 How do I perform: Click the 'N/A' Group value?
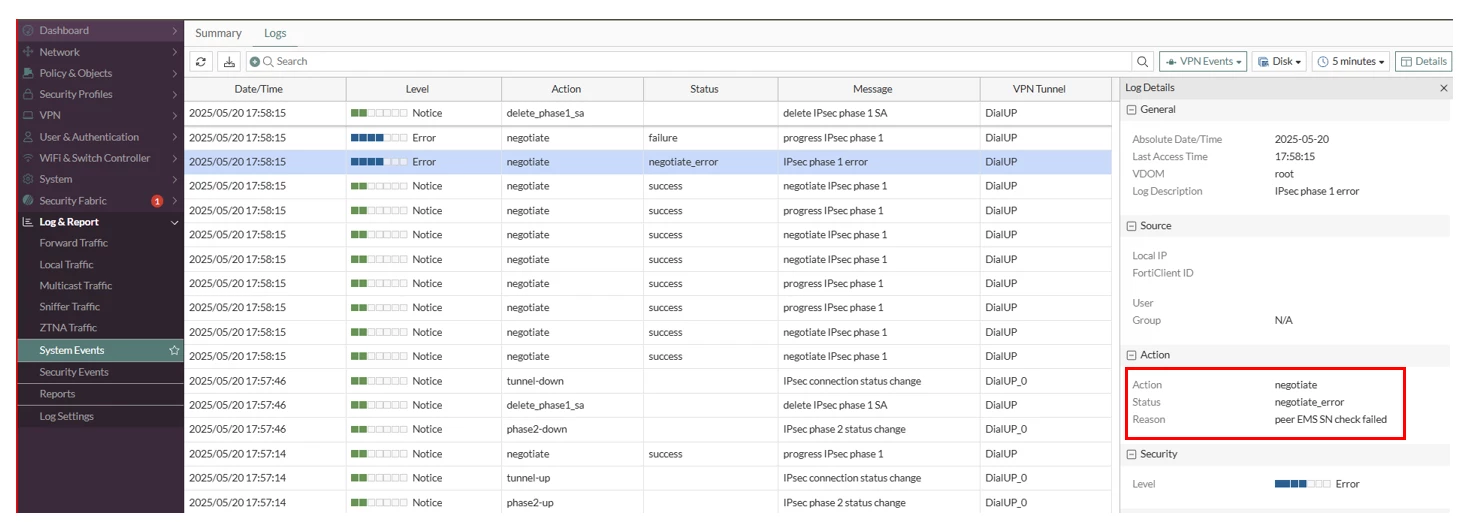[1284, 320]
